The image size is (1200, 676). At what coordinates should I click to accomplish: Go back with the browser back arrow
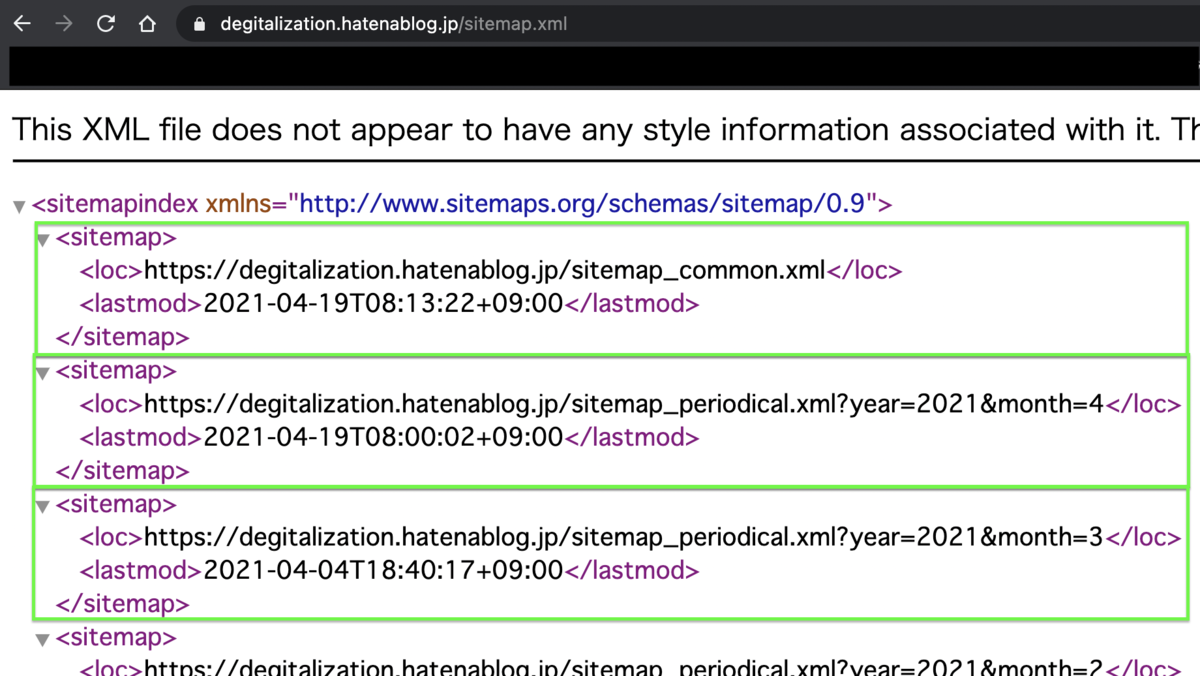click(x=22, y=24)
